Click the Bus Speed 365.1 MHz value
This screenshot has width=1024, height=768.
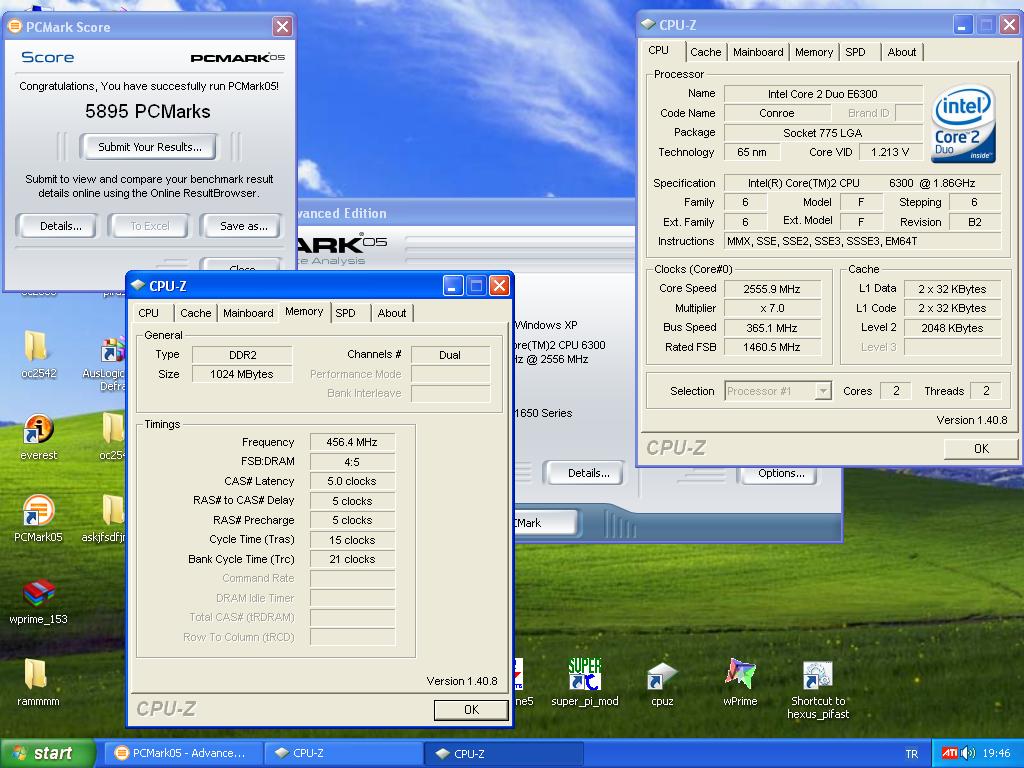pyautogui.click(x=772, y=328)
